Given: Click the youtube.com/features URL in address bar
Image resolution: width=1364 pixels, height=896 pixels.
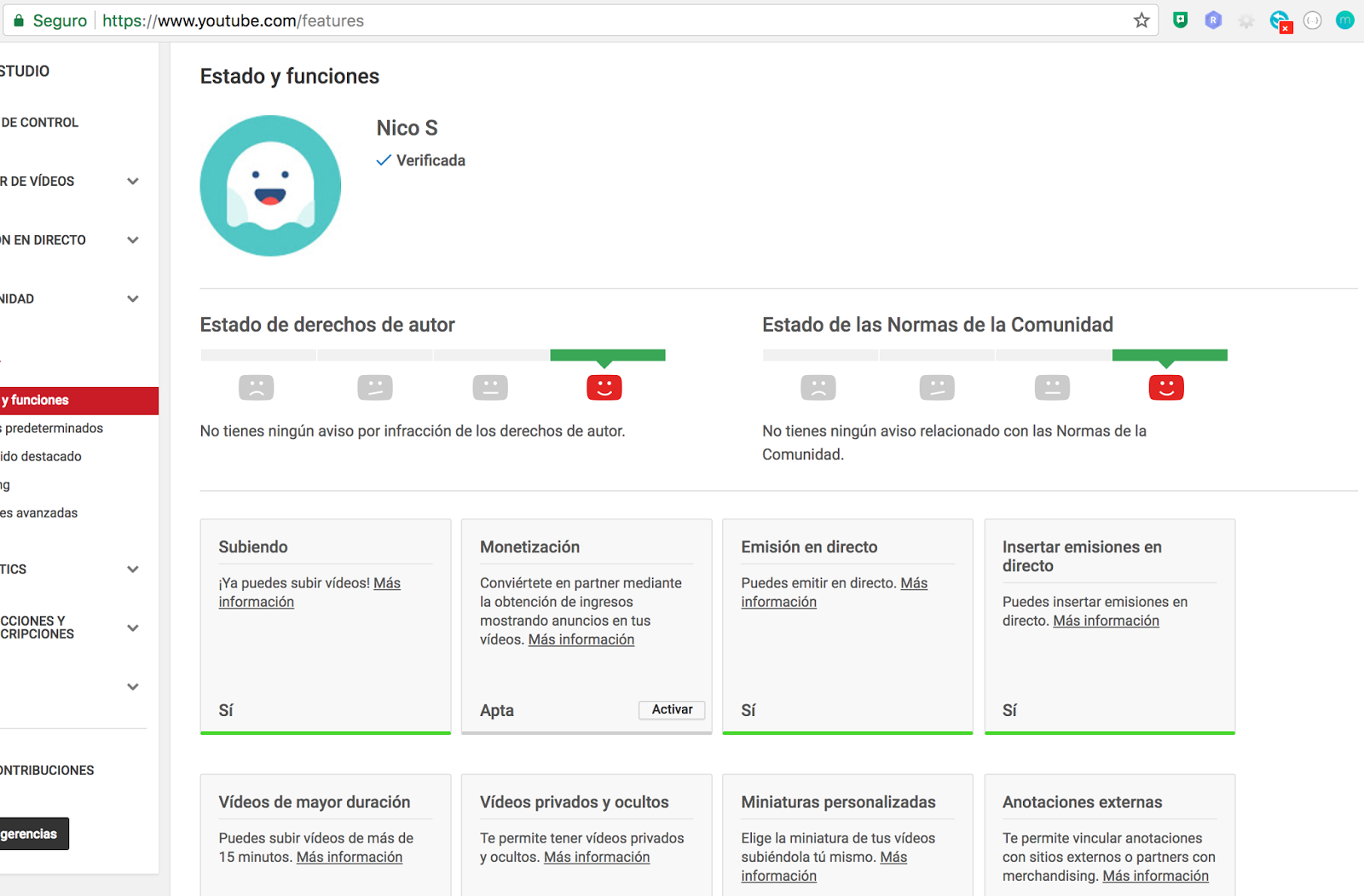Looking at the screenshot, I should [x=233, y=20].
